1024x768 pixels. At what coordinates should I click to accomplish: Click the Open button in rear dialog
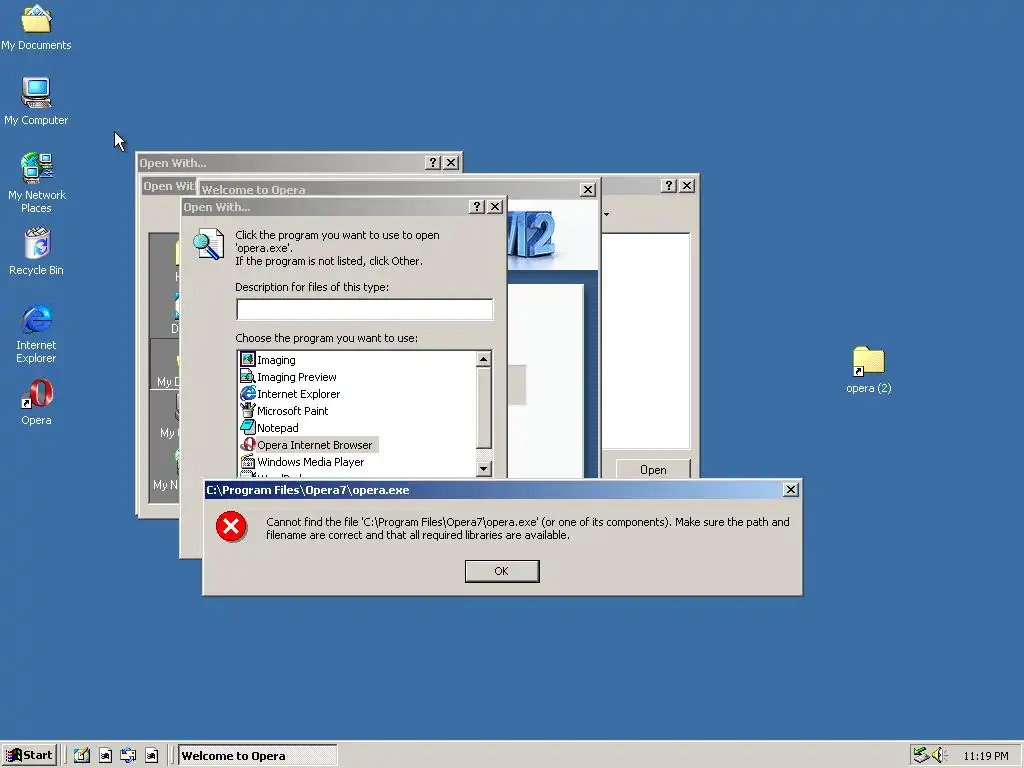tap(653, 469)
